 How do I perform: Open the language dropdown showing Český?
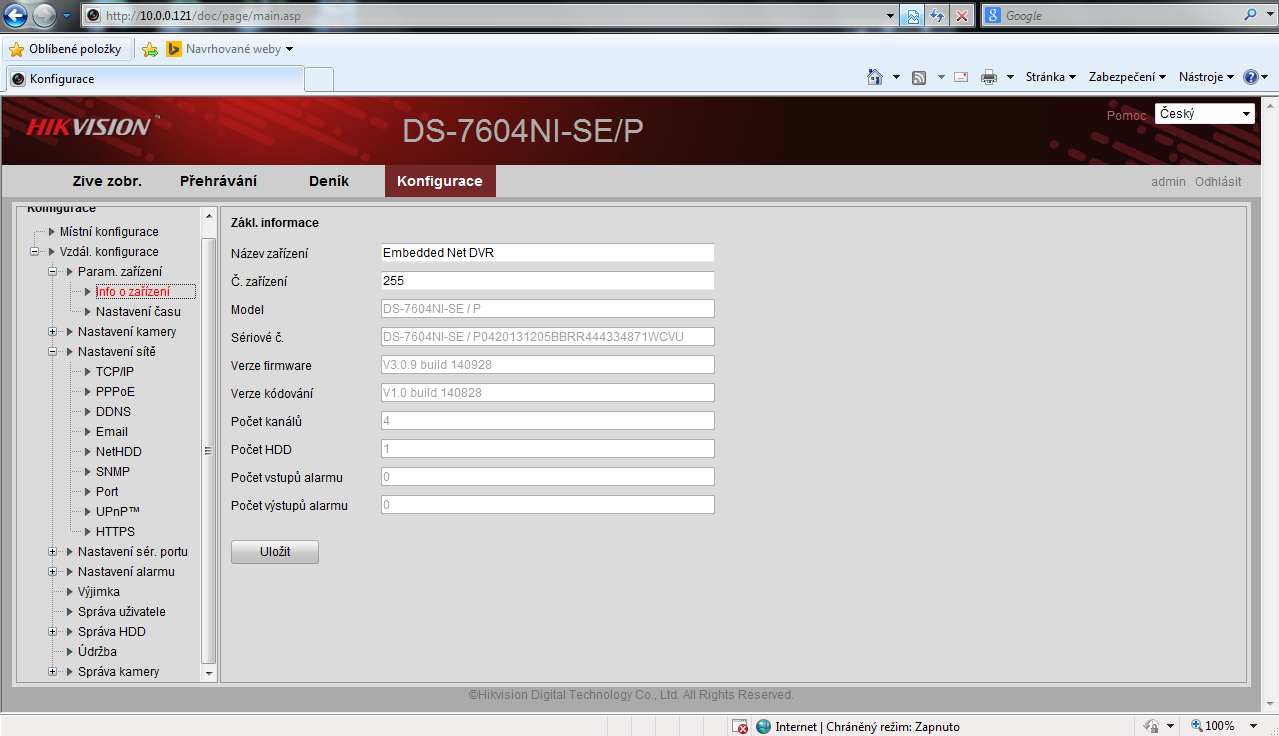point(1205,114)
